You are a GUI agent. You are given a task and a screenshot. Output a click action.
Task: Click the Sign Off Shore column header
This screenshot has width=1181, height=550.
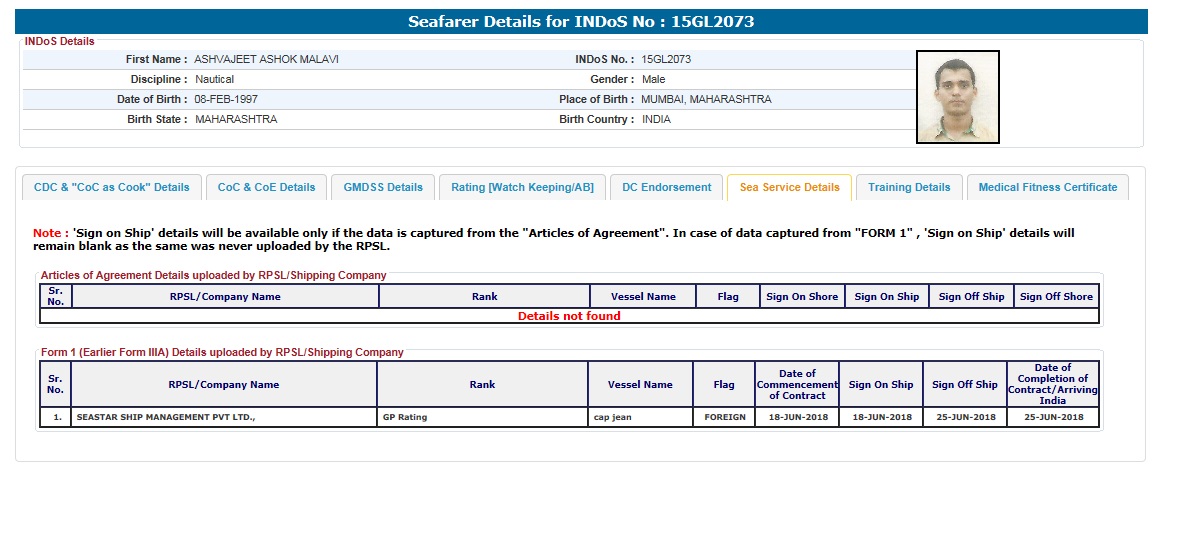(1056, 297)
